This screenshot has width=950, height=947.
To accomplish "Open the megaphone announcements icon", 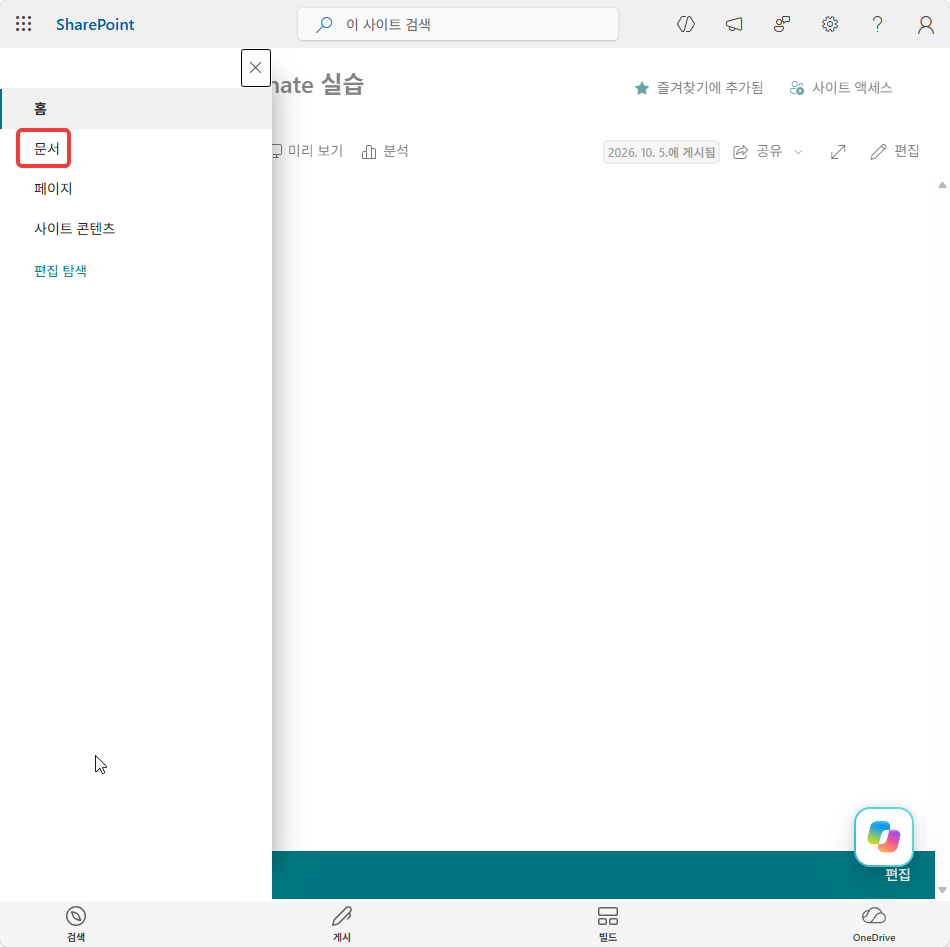I will (734, 24).
